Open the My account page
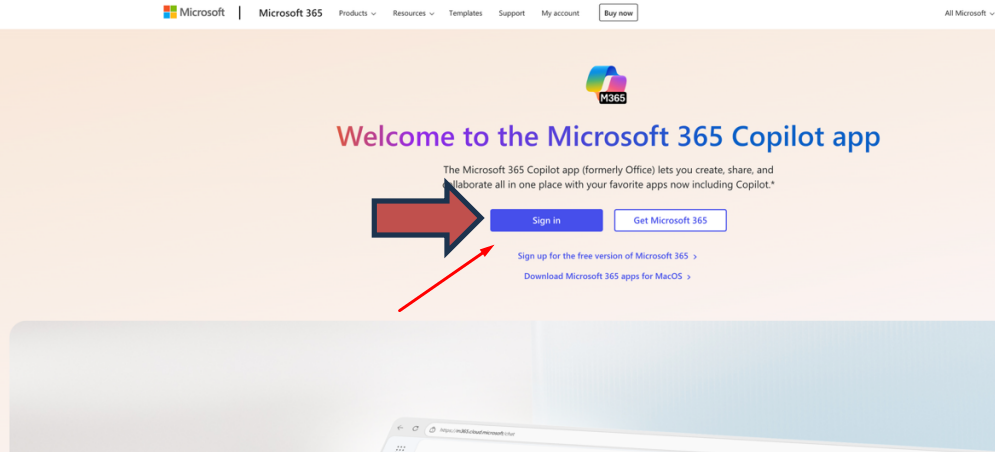The height and width of the screenshot is (452, 995). point(560,13)
